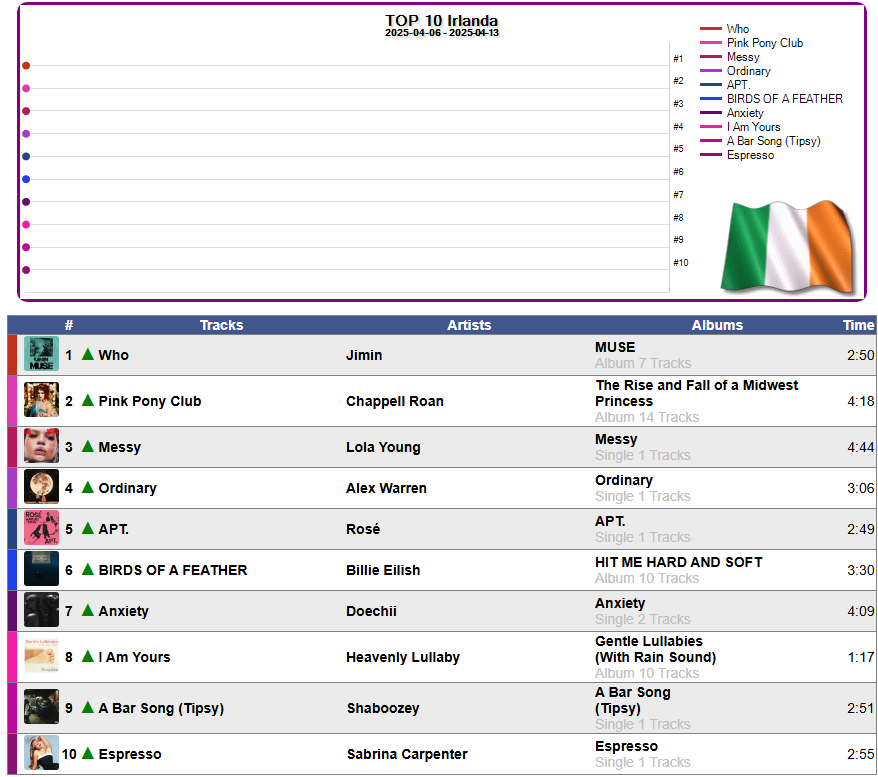
Task: Click the I Am Yours cover thumbnail
Action: [x=41, y=656]
